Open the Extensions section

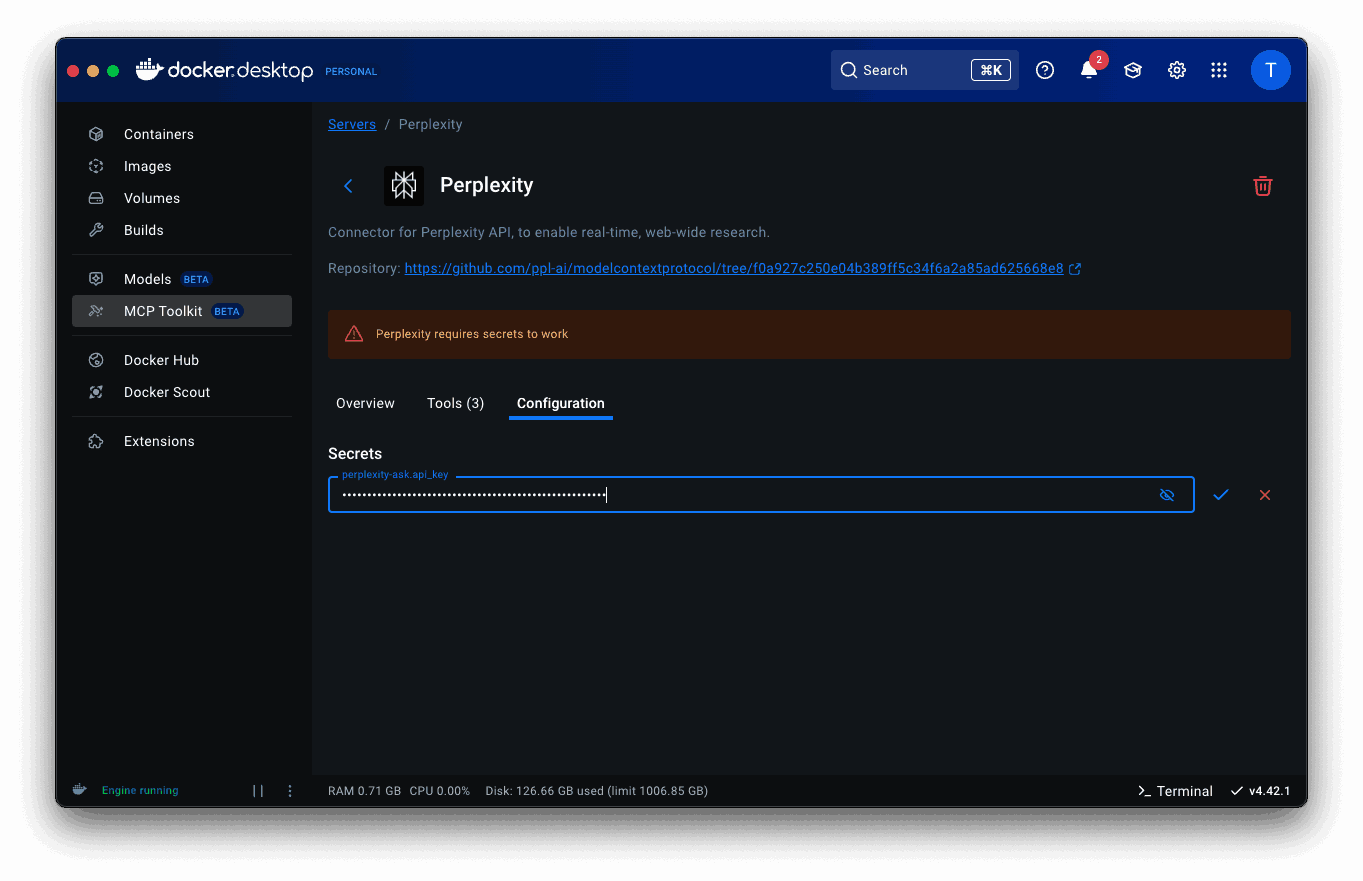159,440
